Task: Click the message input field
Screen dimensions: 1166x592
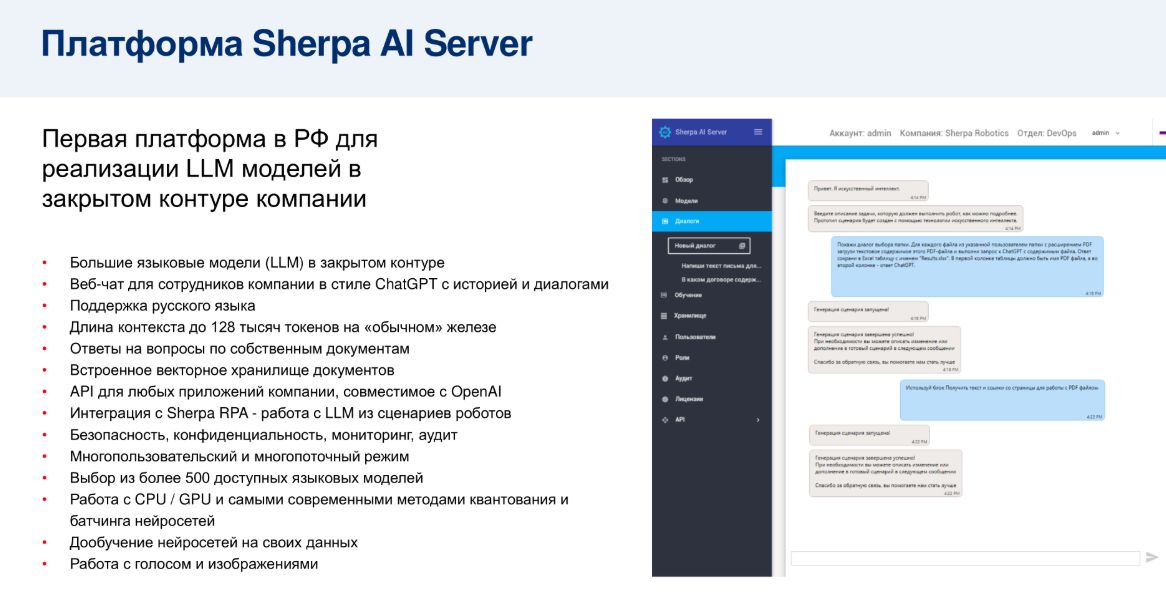Action: tap(965, 558)
